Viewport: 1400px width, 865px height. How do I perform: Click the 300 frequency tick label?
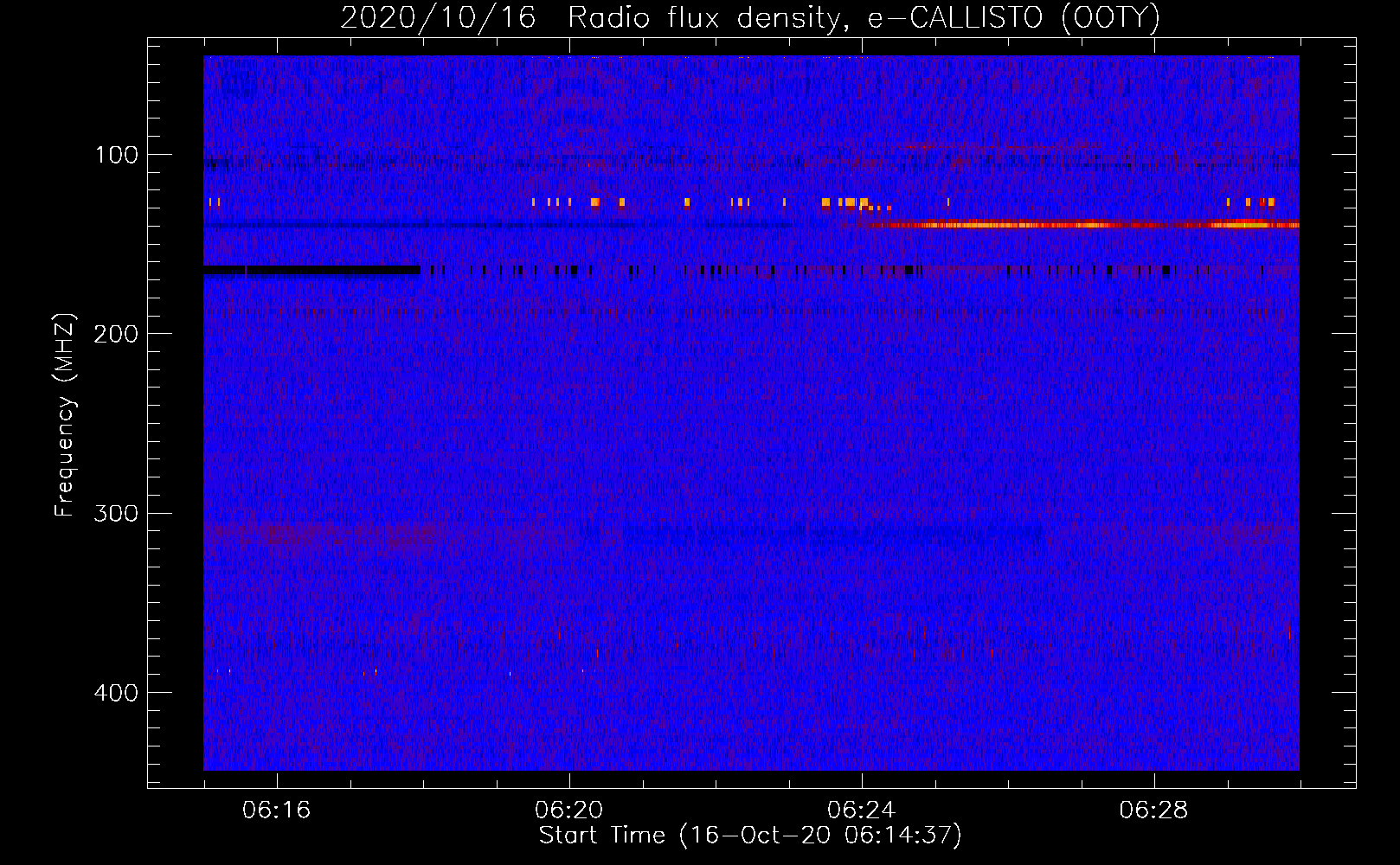[x=116, y=514]
